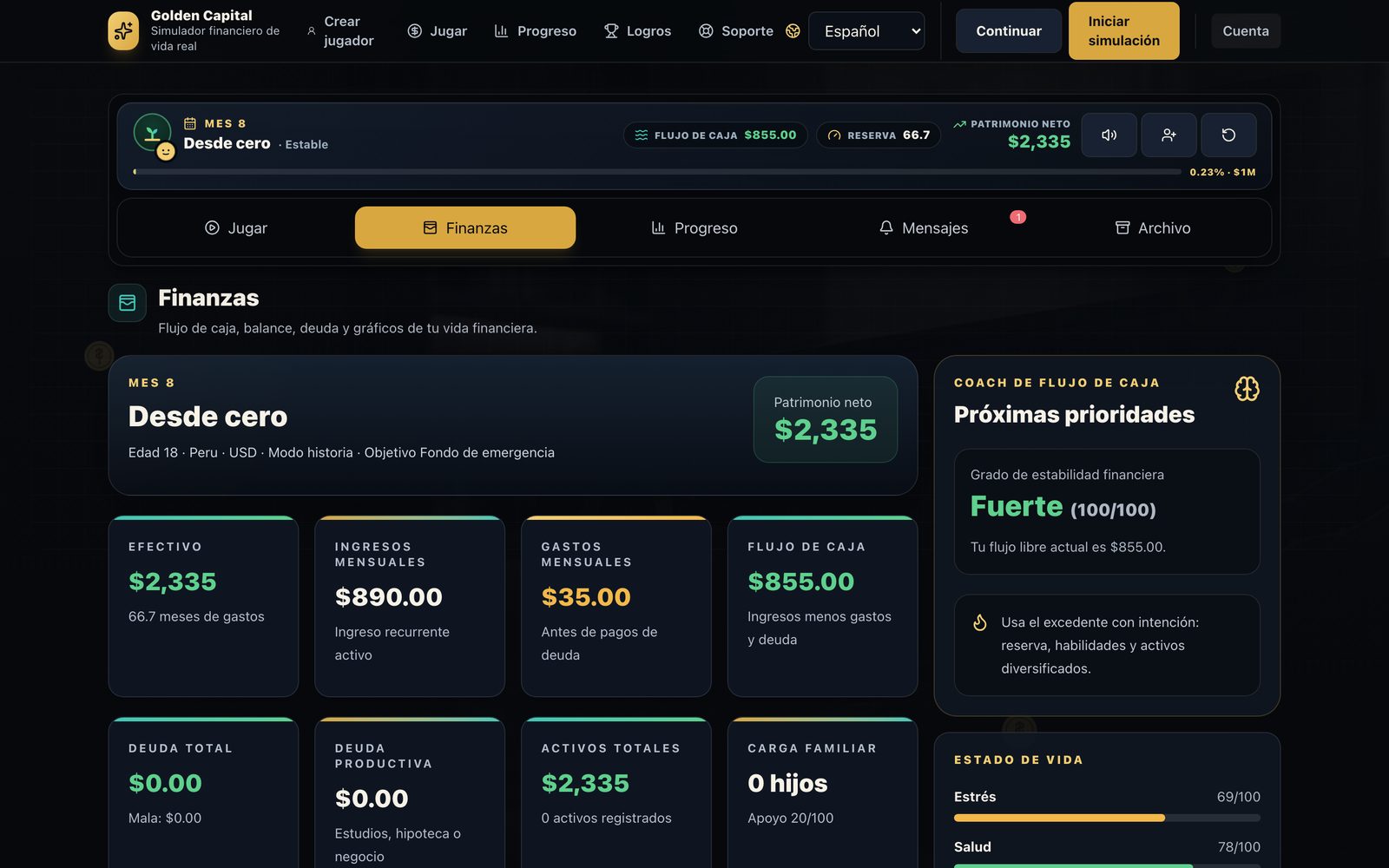Click the Deuda total $0.00 card
This screenshot has width=1389, height=868.
203,792
